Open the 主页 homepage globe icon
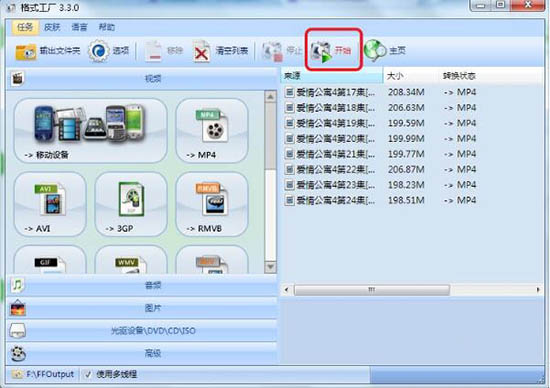This screenshot has height=388, width=550. 375,51
